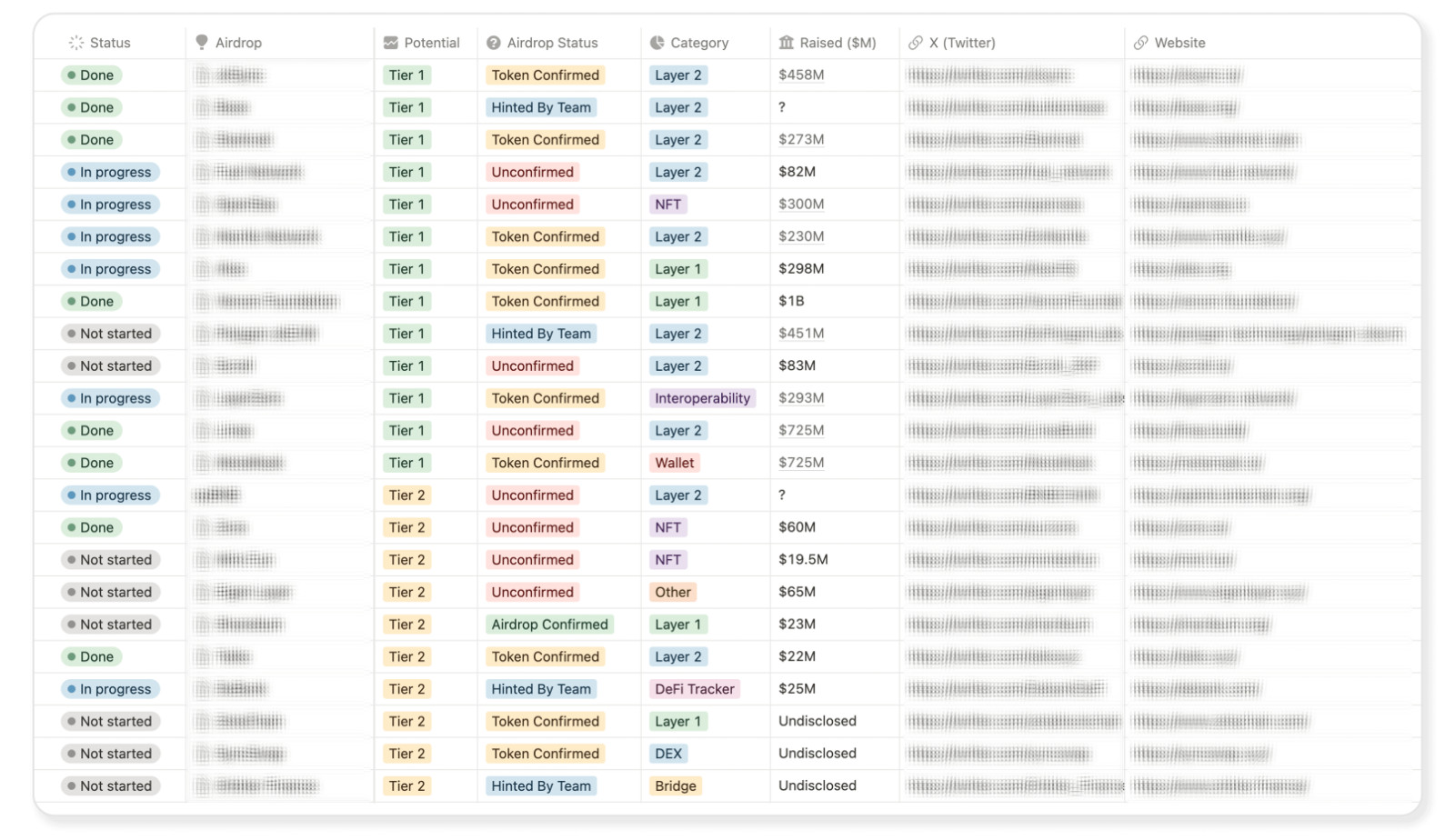Open the Airdrop Status column header
Screen dimensions: 1455x840
click(559, 43)
